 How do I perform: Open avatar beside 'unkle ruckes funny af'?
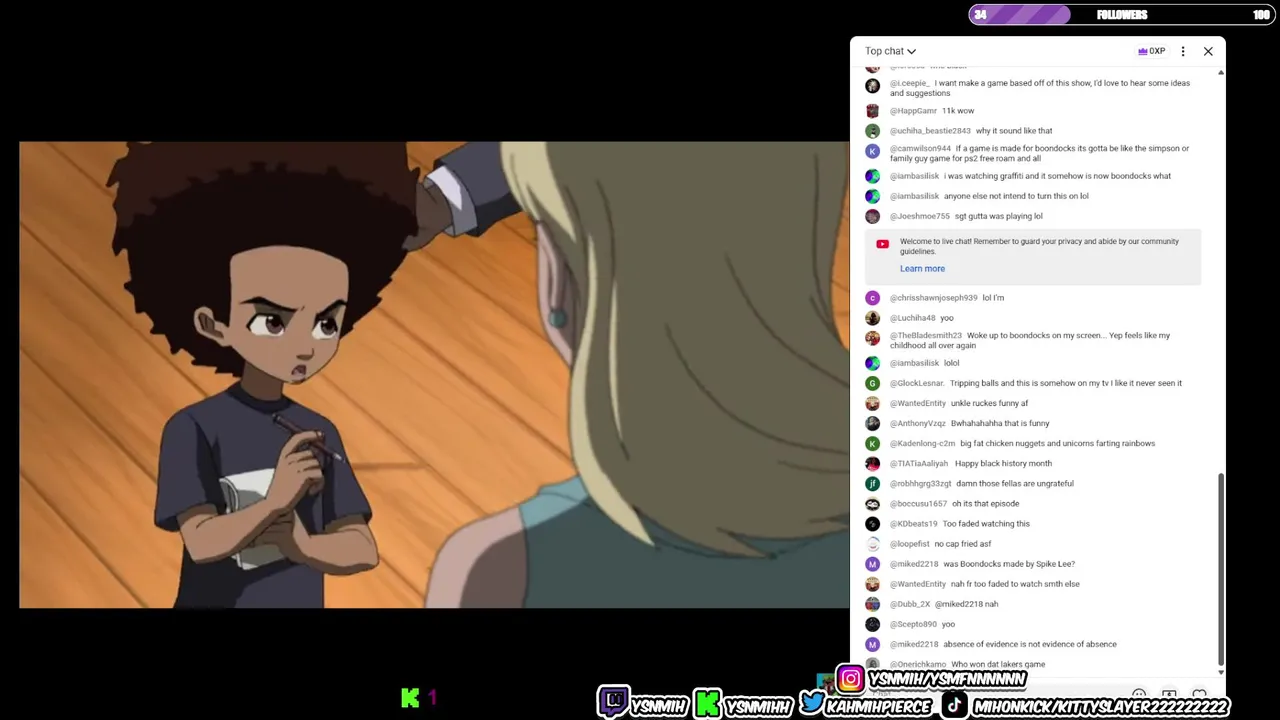[x=872, y=403]
